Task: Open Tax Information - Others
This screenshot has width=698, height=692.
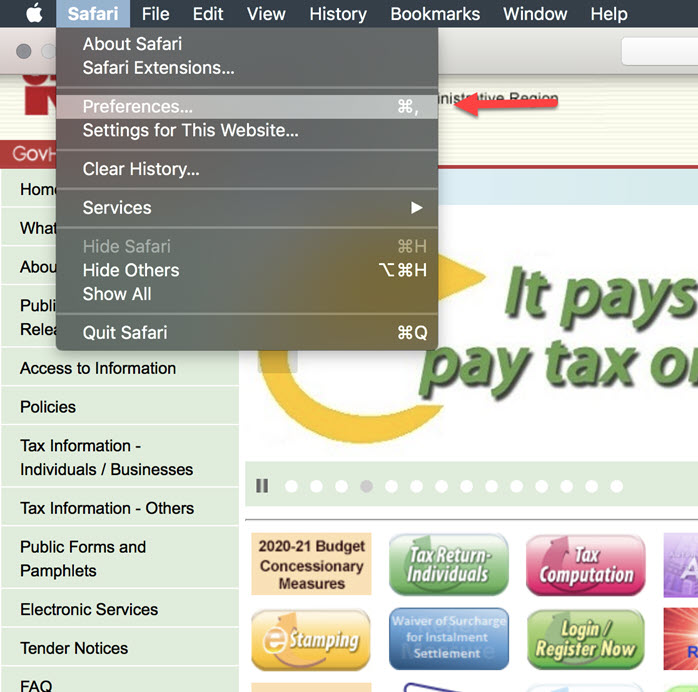Action: 120,508
